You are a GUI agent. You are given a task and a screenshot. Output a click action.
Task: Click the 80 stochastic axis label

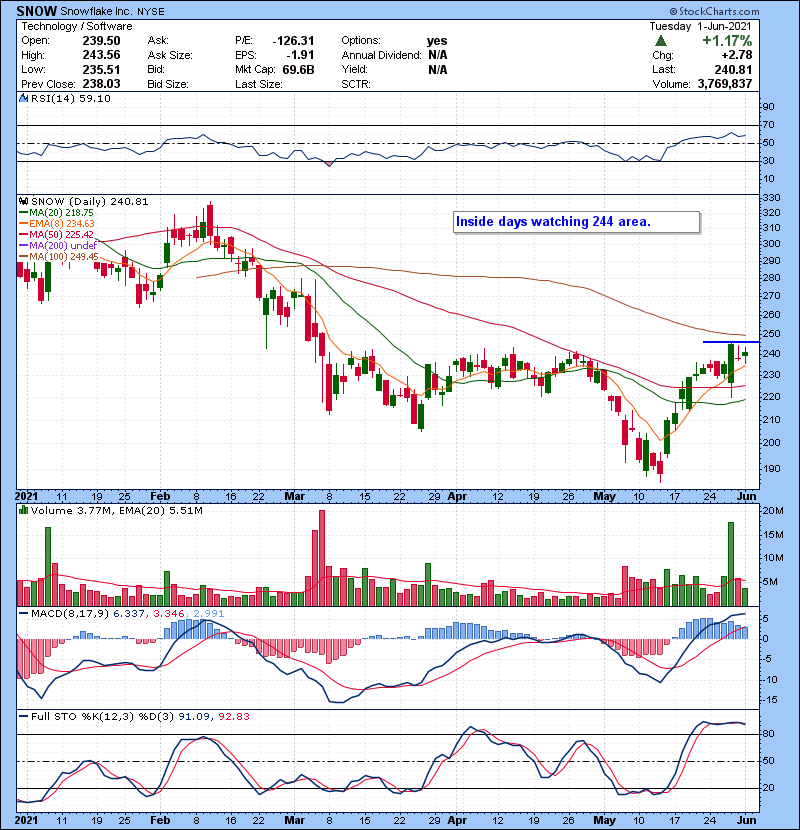tap(768, 734)
